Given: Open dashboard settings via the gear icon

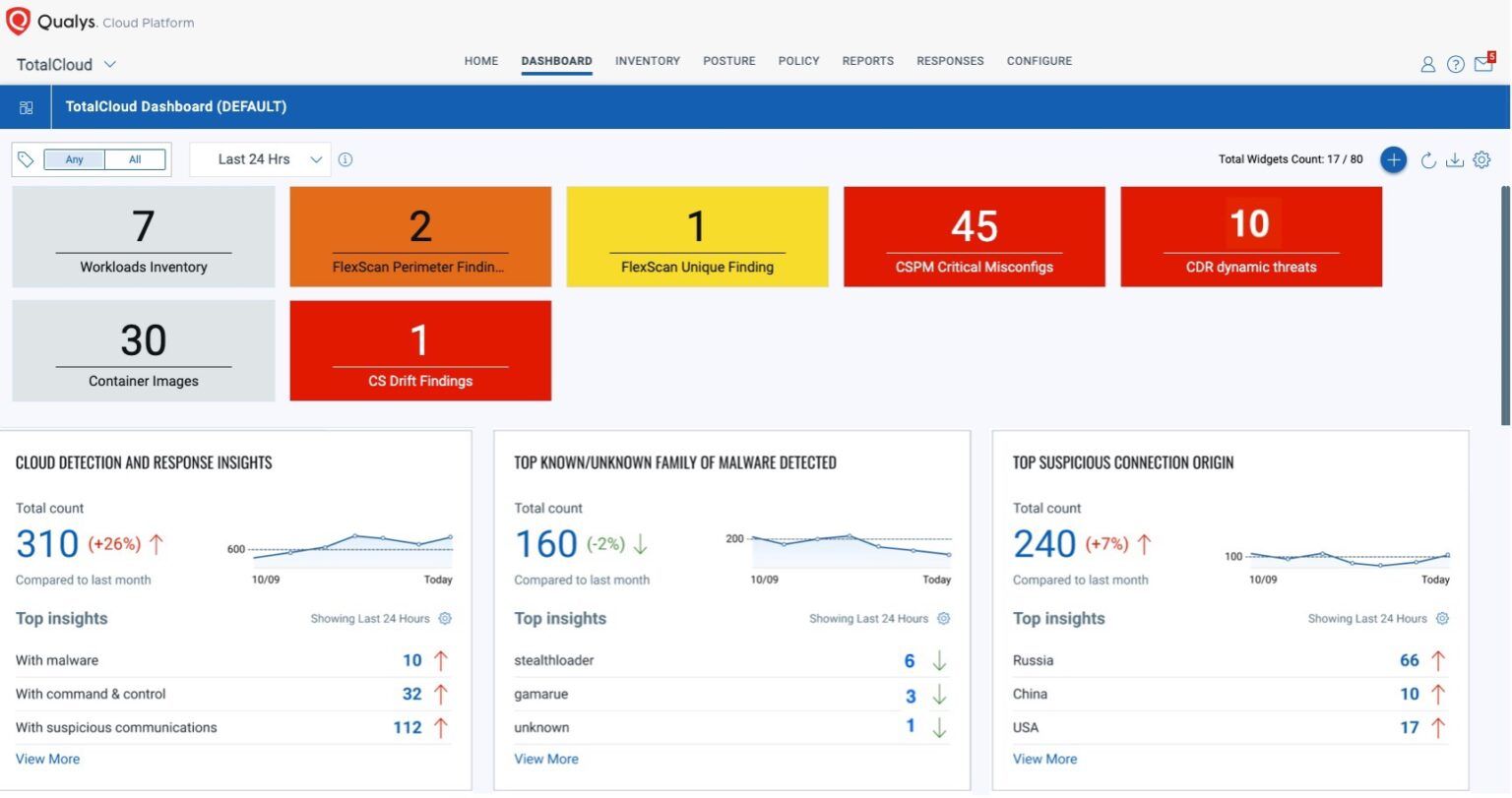Looking at the screenshot, I should point(1482,159).
